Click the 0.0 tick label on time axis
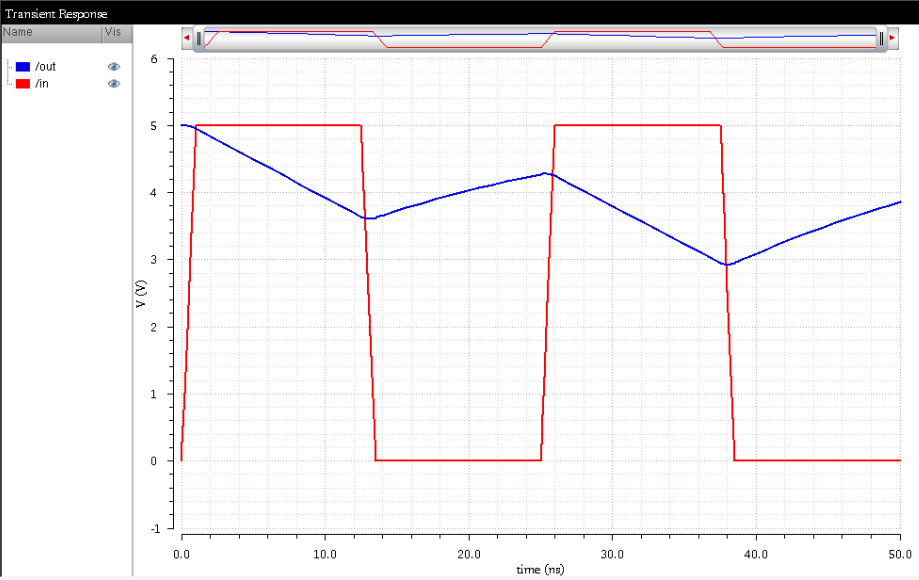Screen dimensions: 919x580 182,554
